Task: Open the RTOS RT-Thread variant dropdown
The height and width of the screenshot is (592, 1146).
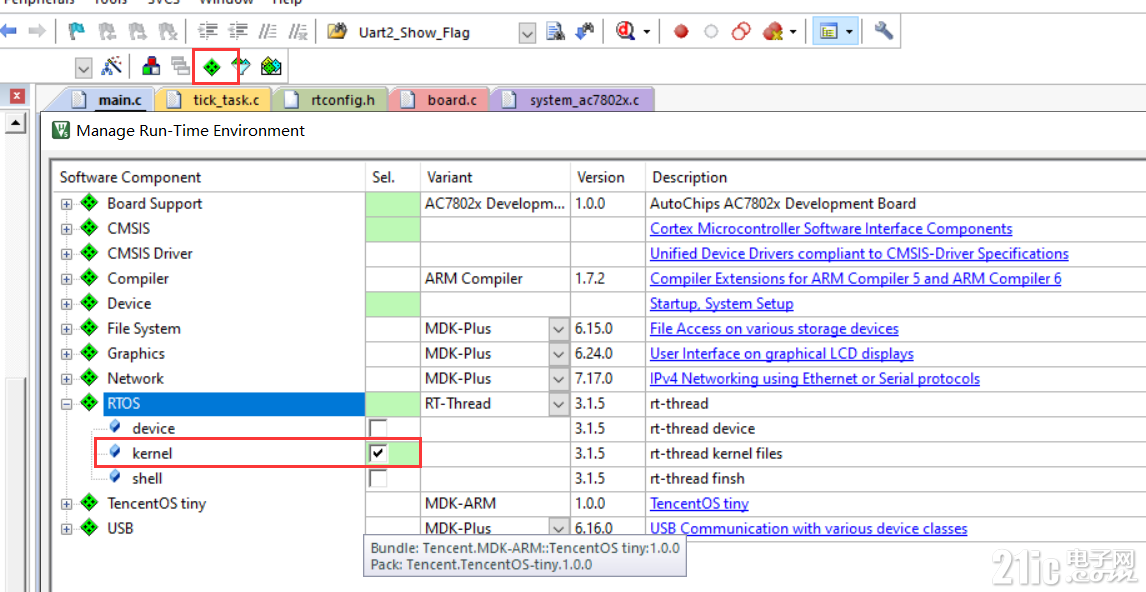Action: pos(558,403)
